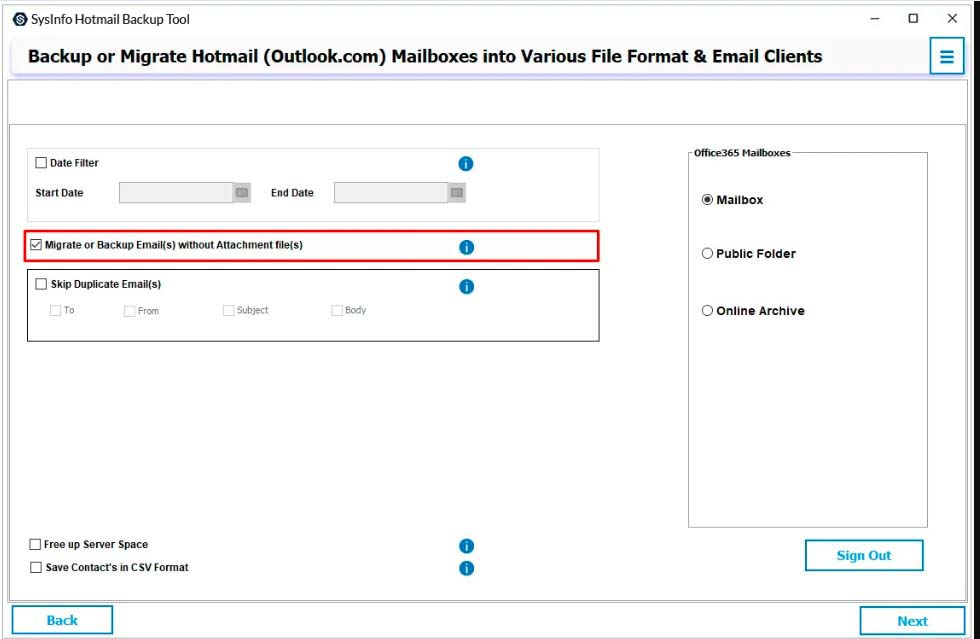Enable Skip Duplicate Email(s) checkbox
The image size is (980, 639).
tap(41, 284)
